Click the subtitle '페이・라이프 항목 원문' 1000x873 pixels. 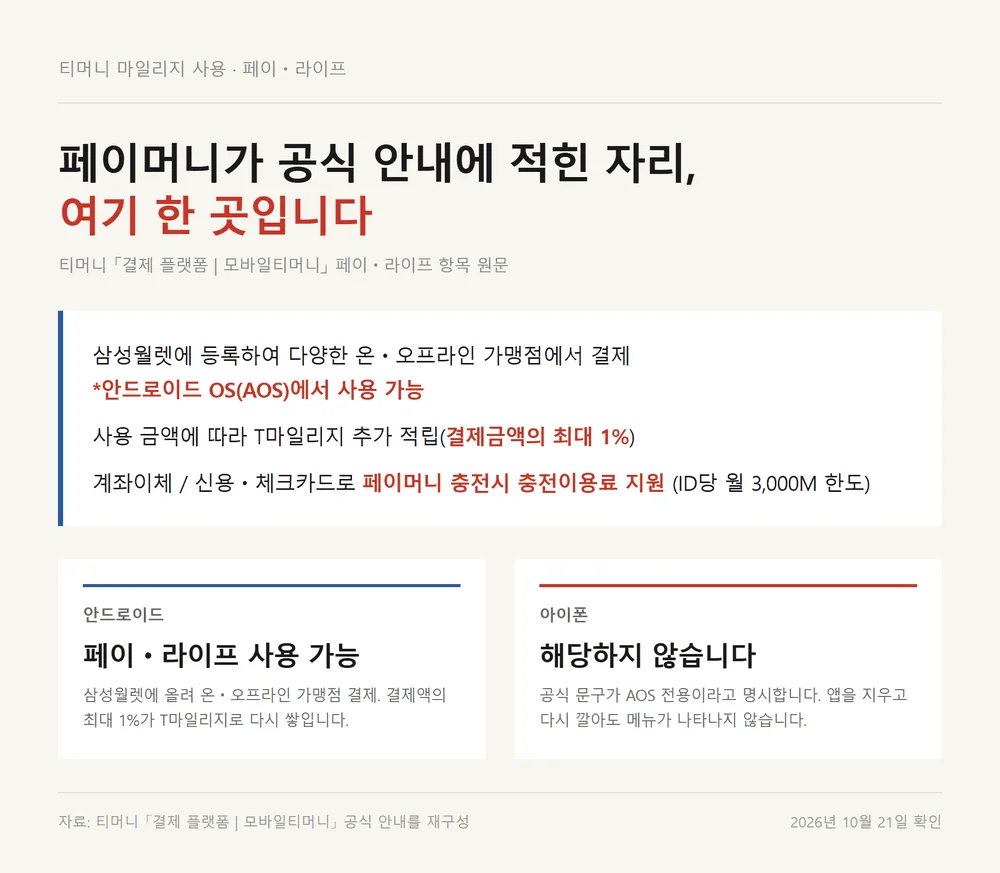(x=422, y=265)
